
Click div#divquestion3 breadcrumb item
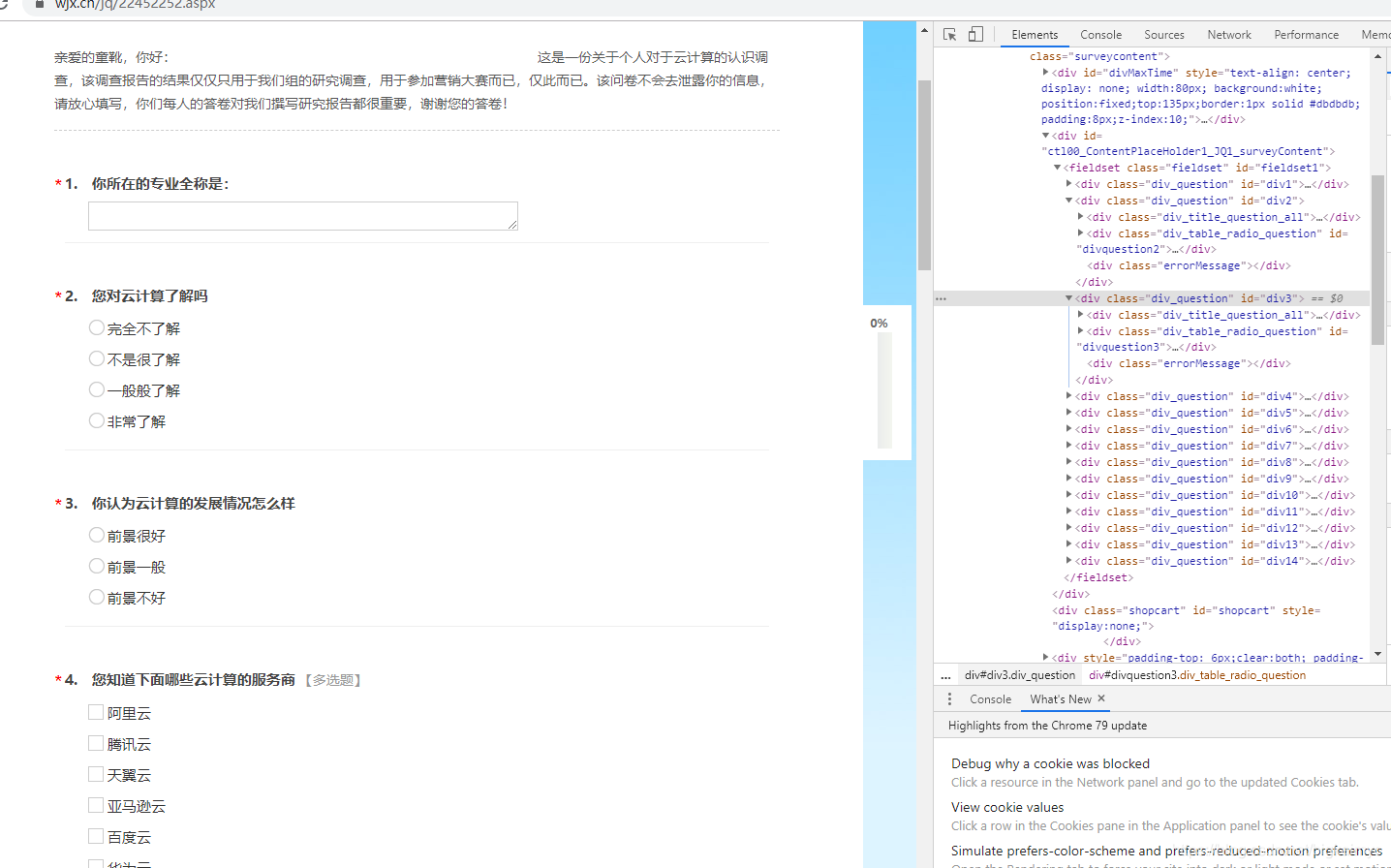coord(1197,675)
